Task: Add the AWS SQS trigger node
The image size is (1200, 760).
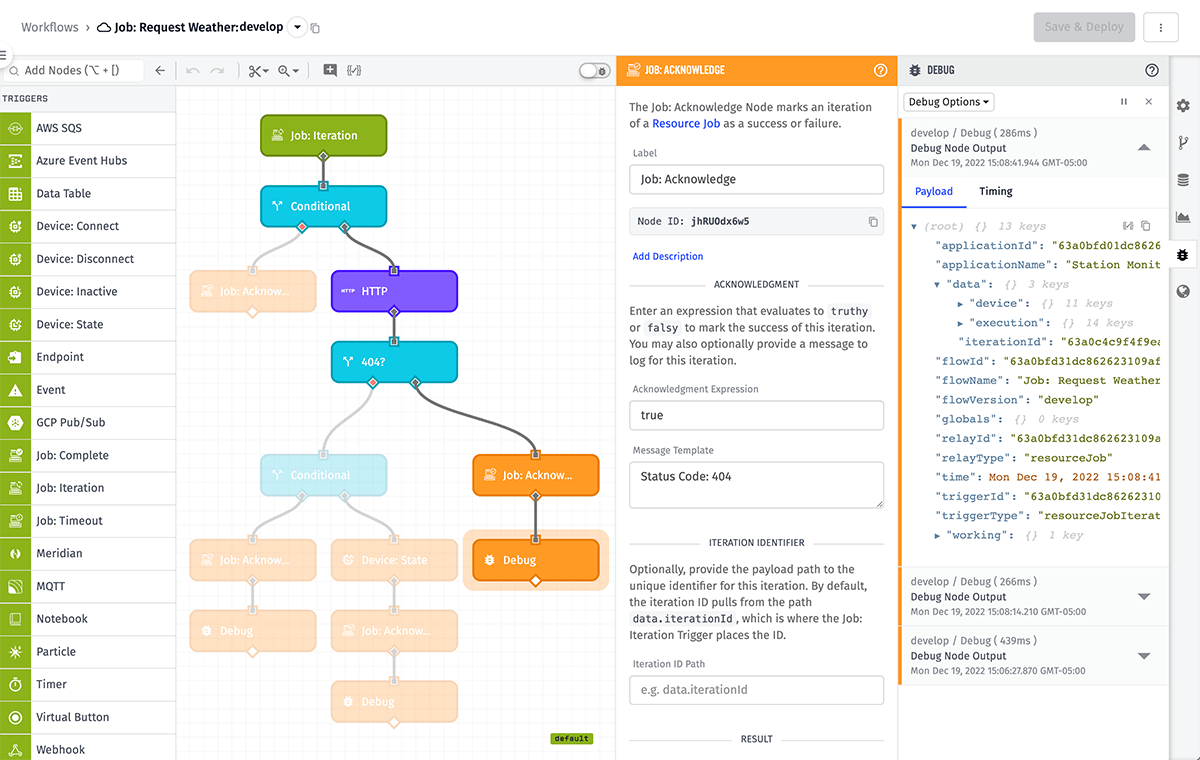Action: 88,128
